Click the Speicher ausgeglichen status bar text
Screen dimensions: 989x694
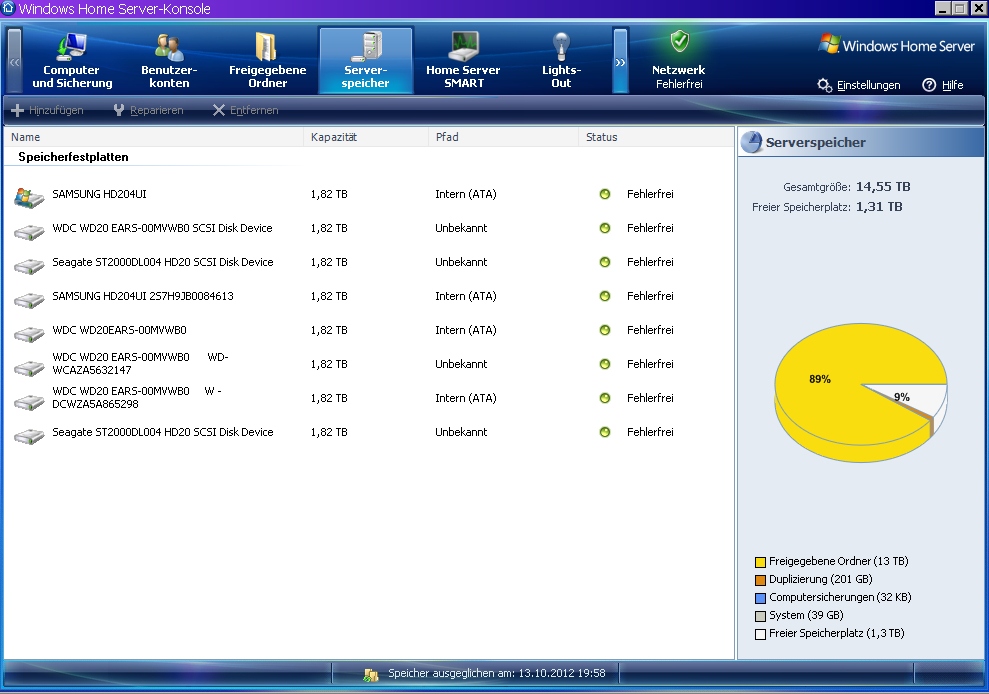point(497,673)
